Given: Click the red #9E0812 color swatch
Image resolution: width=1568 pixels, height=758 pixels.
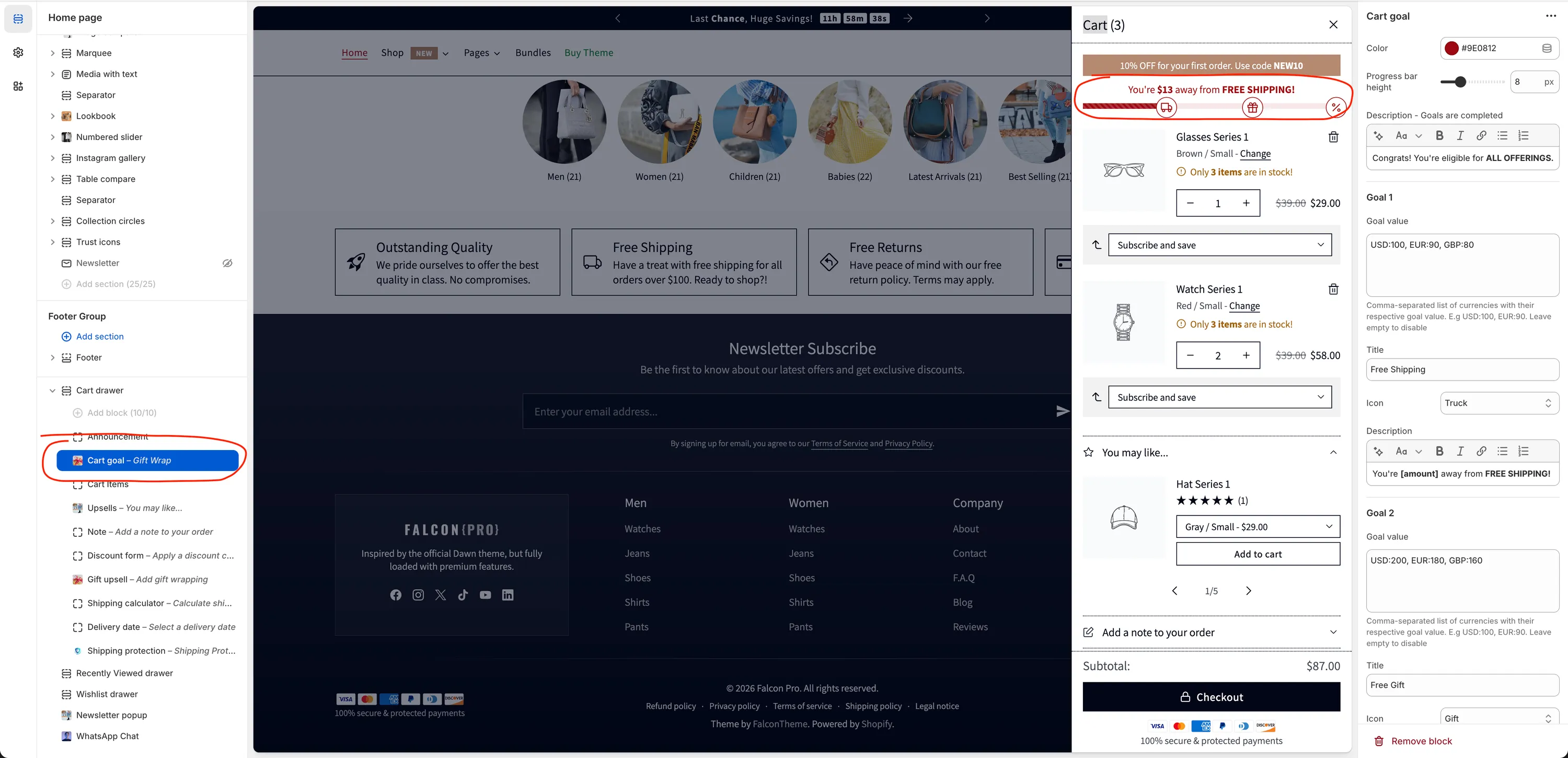Looking at the screenshot, I should 1451,48.
